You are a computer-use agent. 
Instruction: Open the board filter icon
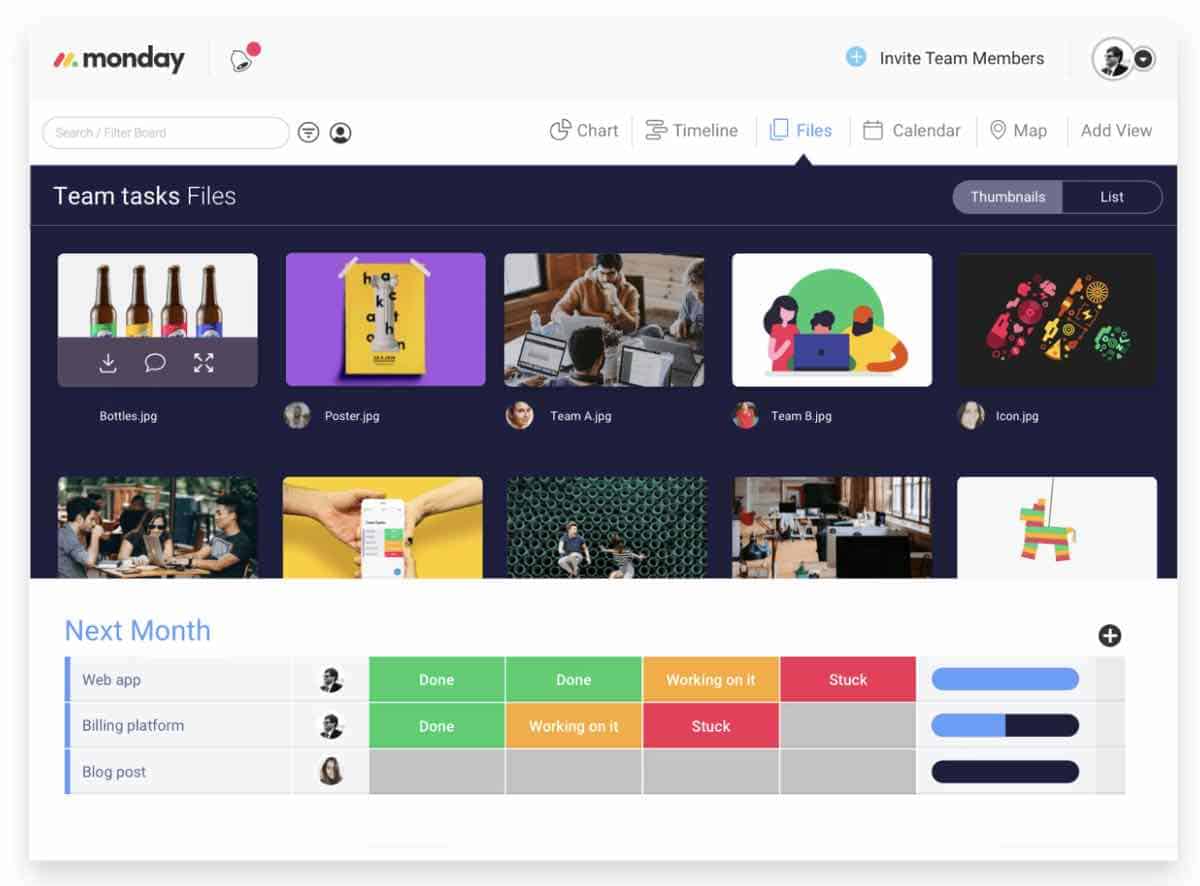(308, 131)
